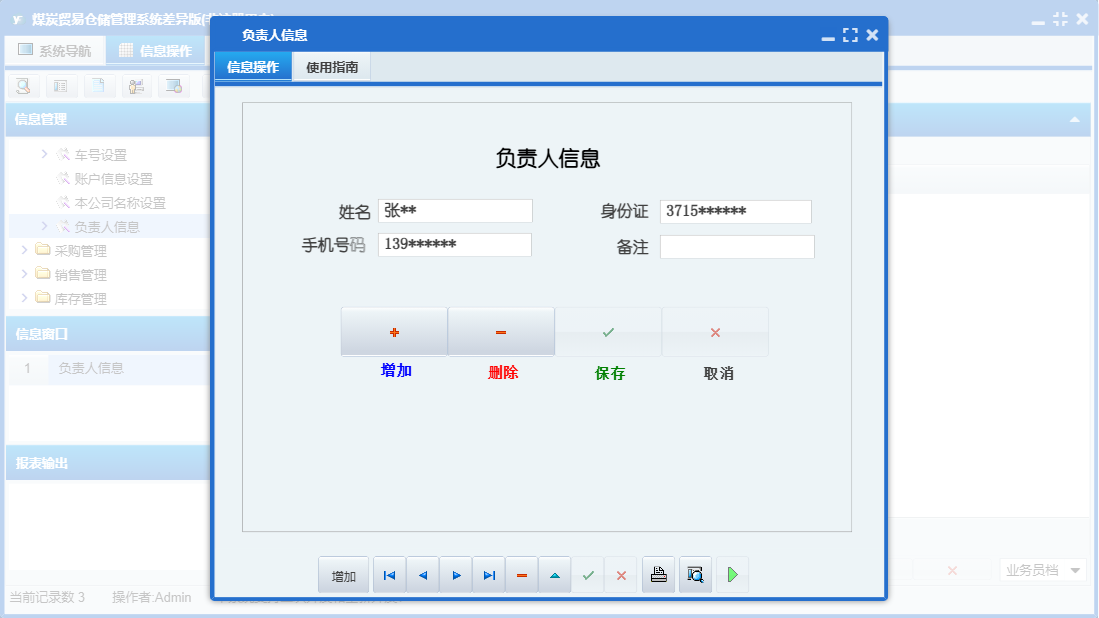Jump to the first record
Viewport: 1099px width, 618px height.
389,574
